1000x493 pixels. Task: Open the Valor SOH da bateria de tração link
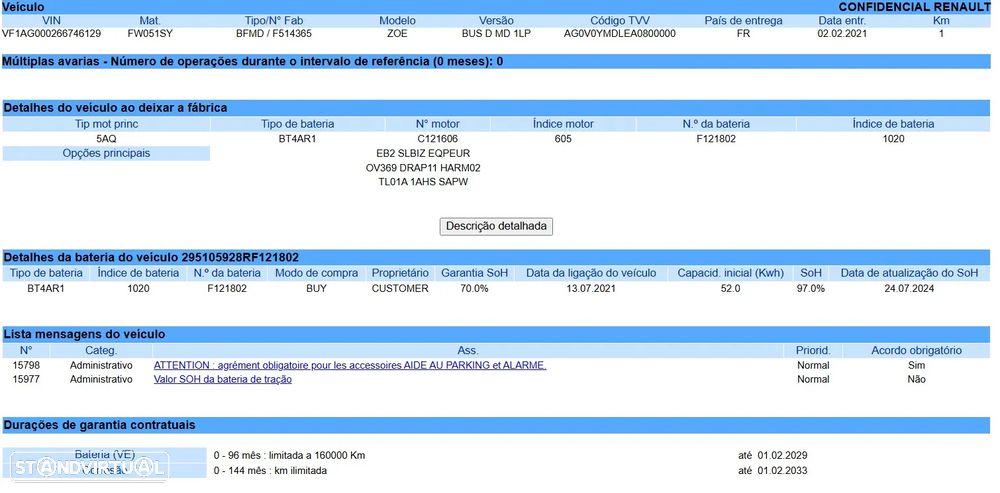pos(223,379)
